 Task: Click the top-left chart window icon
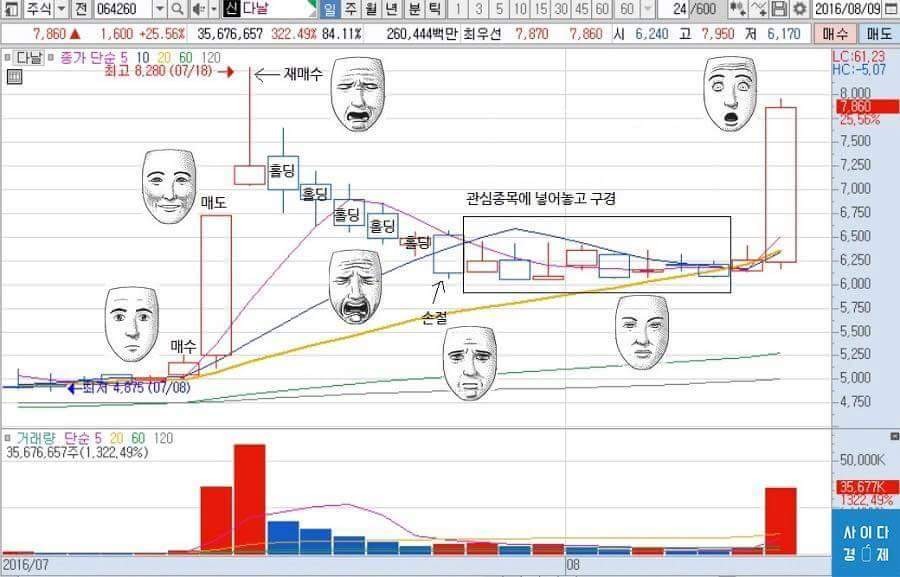pyautogui.click(x=9, y=9)
